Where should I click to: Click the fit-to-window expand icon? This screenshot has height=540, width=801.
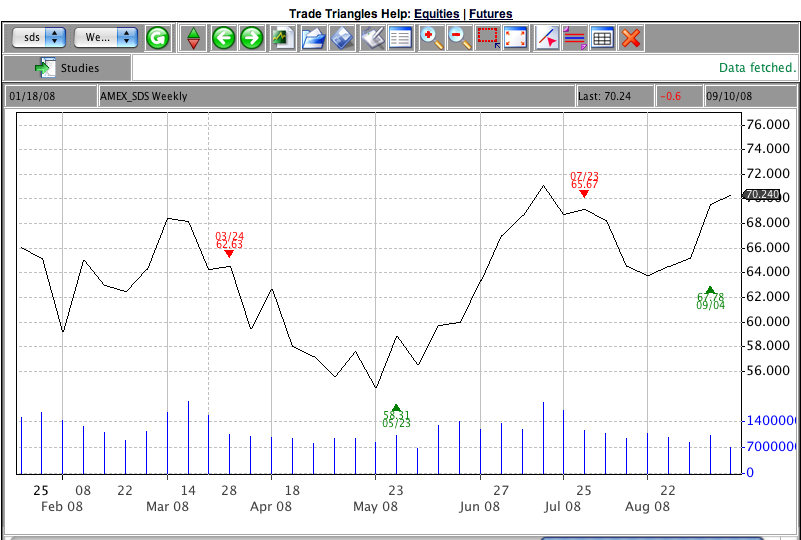click(515, 38)
